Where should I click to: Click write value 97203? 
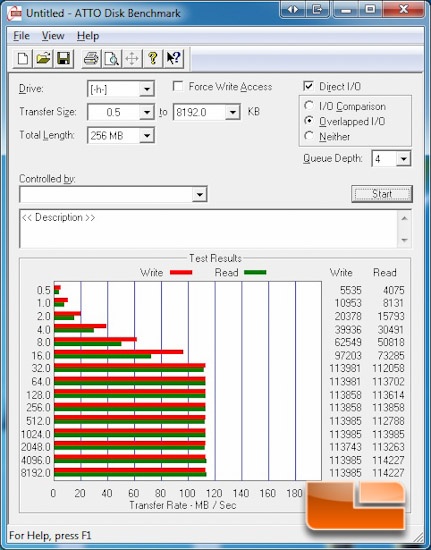point(348,355)
